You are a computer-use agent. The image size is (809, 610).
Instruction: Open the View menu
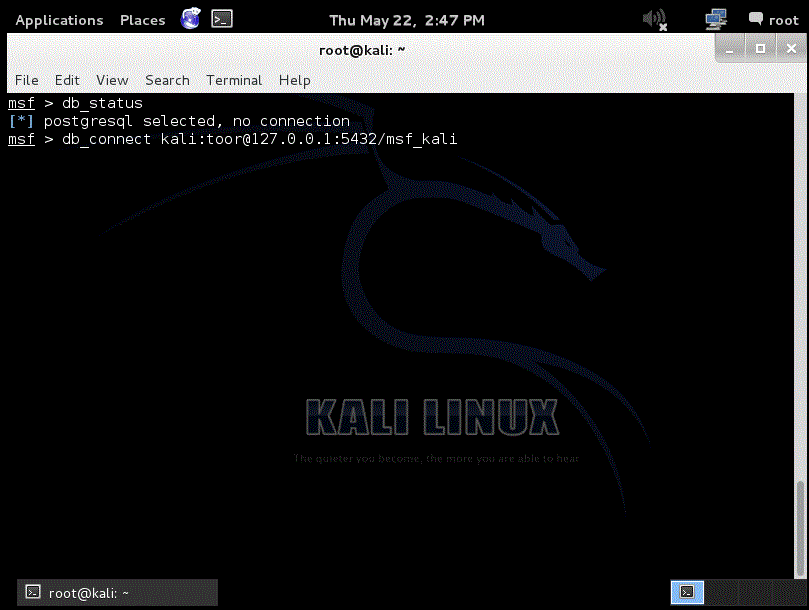(112, 81)
